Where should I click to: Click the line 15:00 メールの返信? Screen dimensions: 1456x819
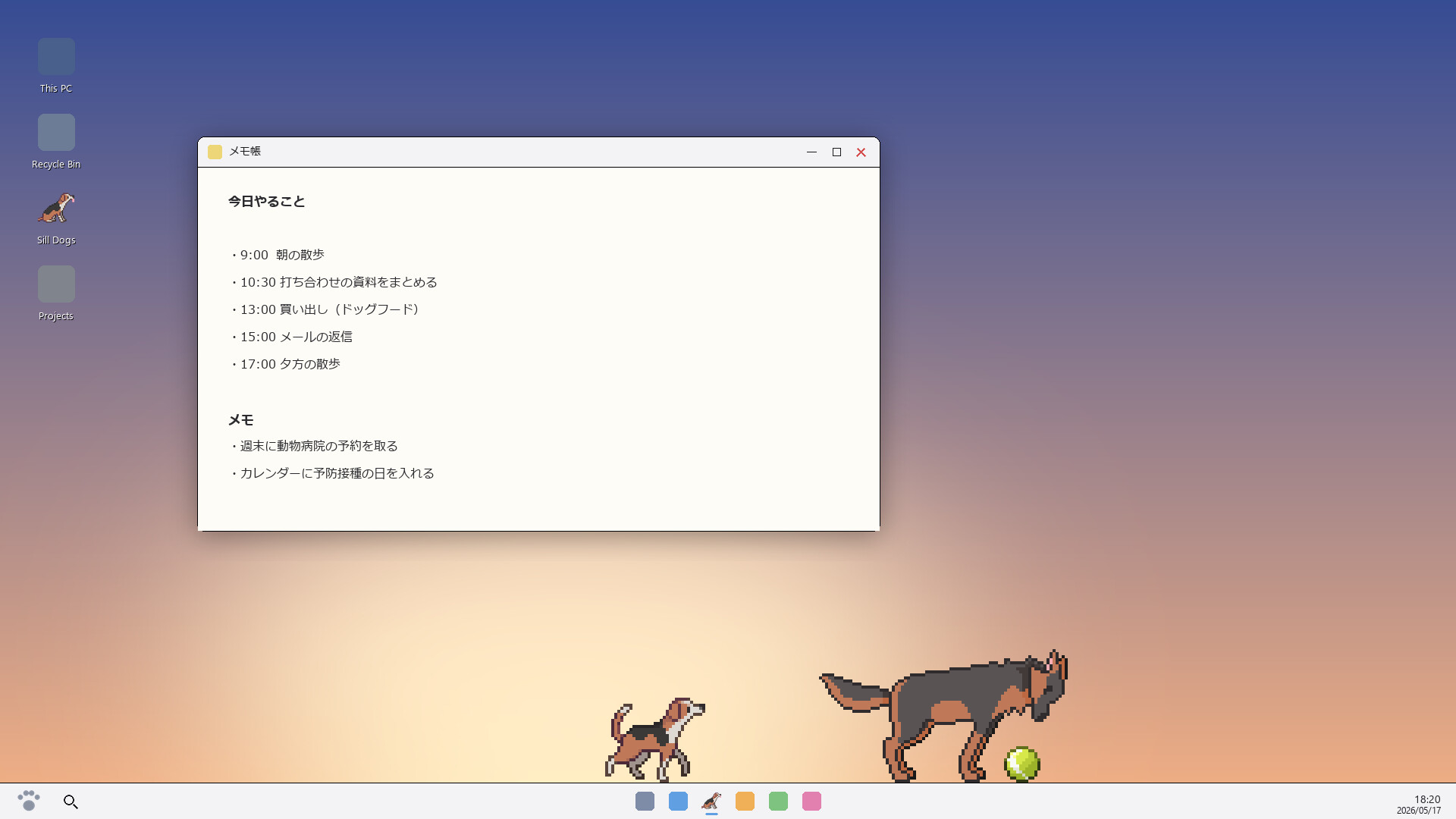click(290, 337)
